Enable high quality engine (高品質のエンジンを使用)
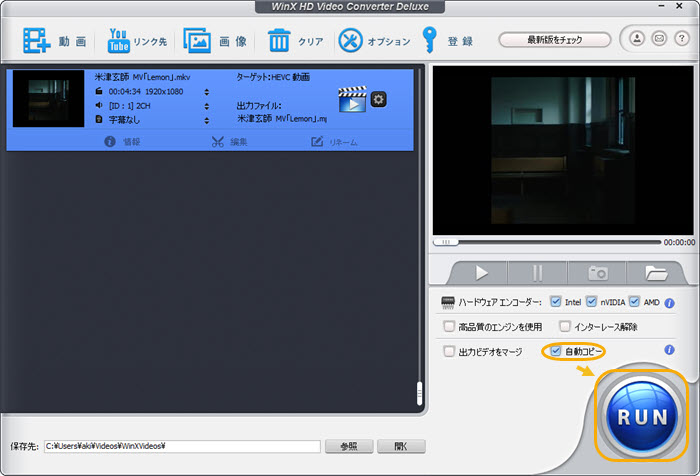Image resolution: width=700 pixels, height=476 pixels. [x=449, y=326]
